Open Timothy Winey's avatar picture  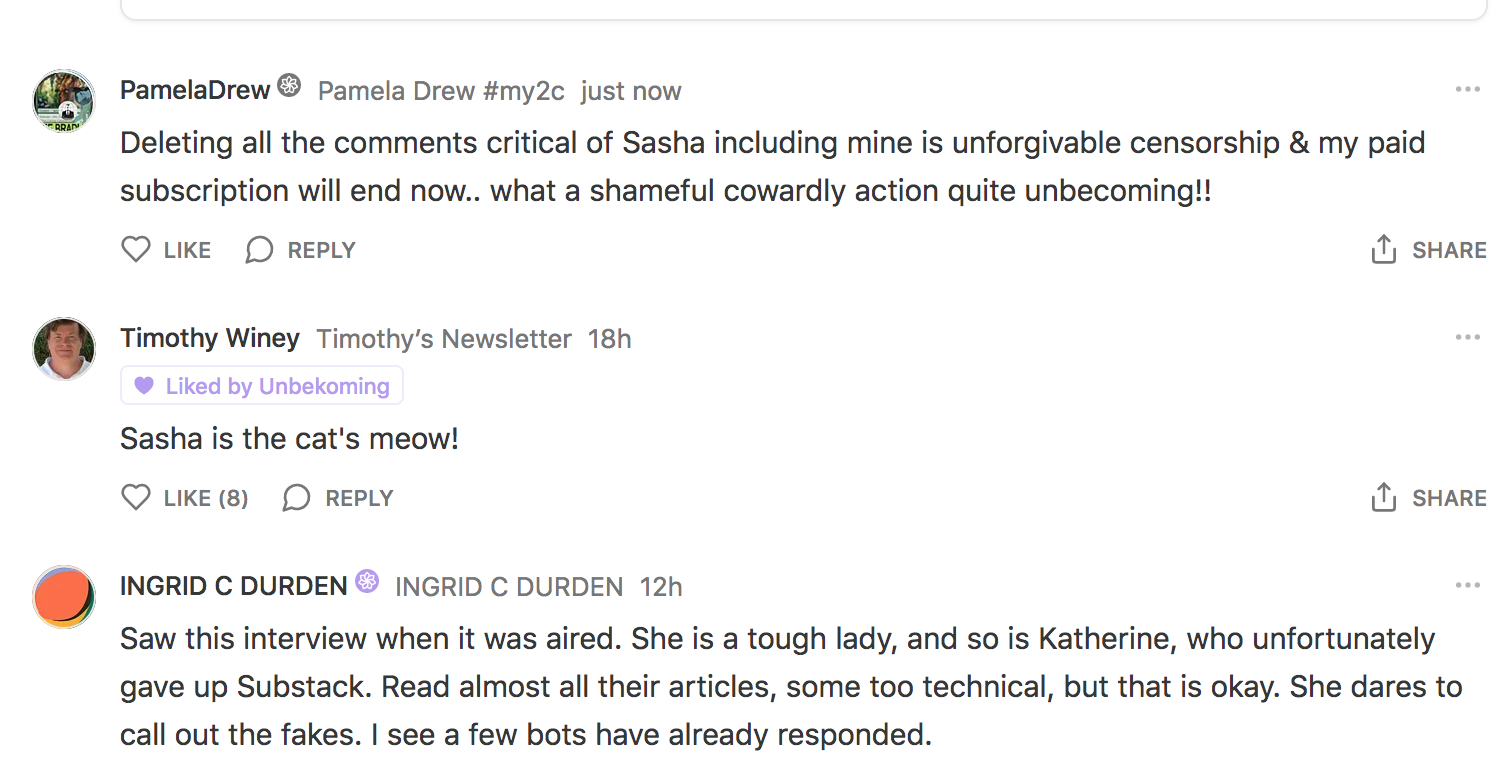point(64,348)
